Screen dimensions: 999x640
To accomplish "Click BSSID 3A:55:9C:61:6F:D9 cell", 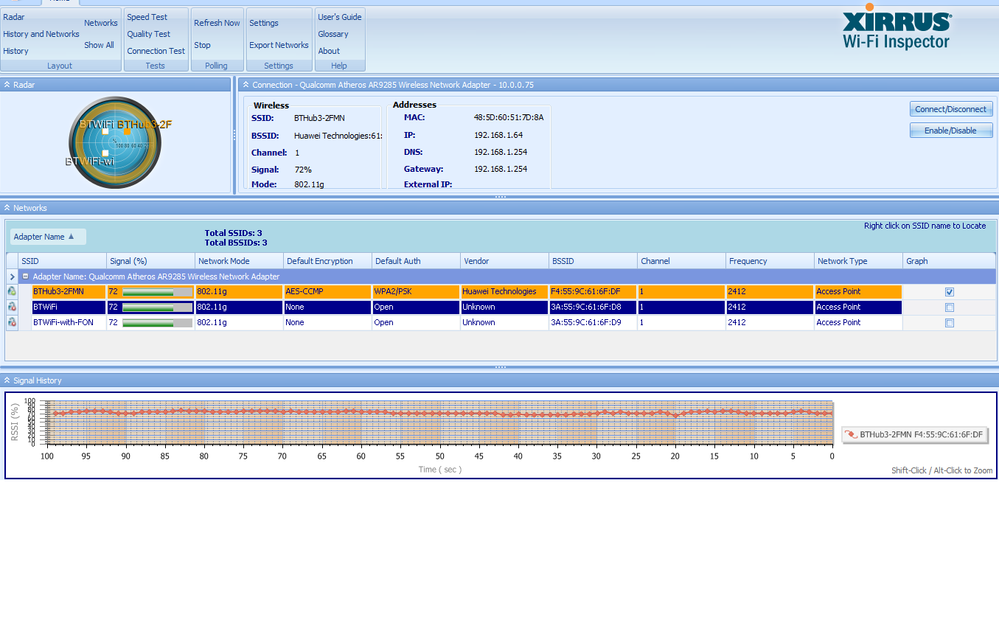I will pyautogui.click(x=593, y=322).
